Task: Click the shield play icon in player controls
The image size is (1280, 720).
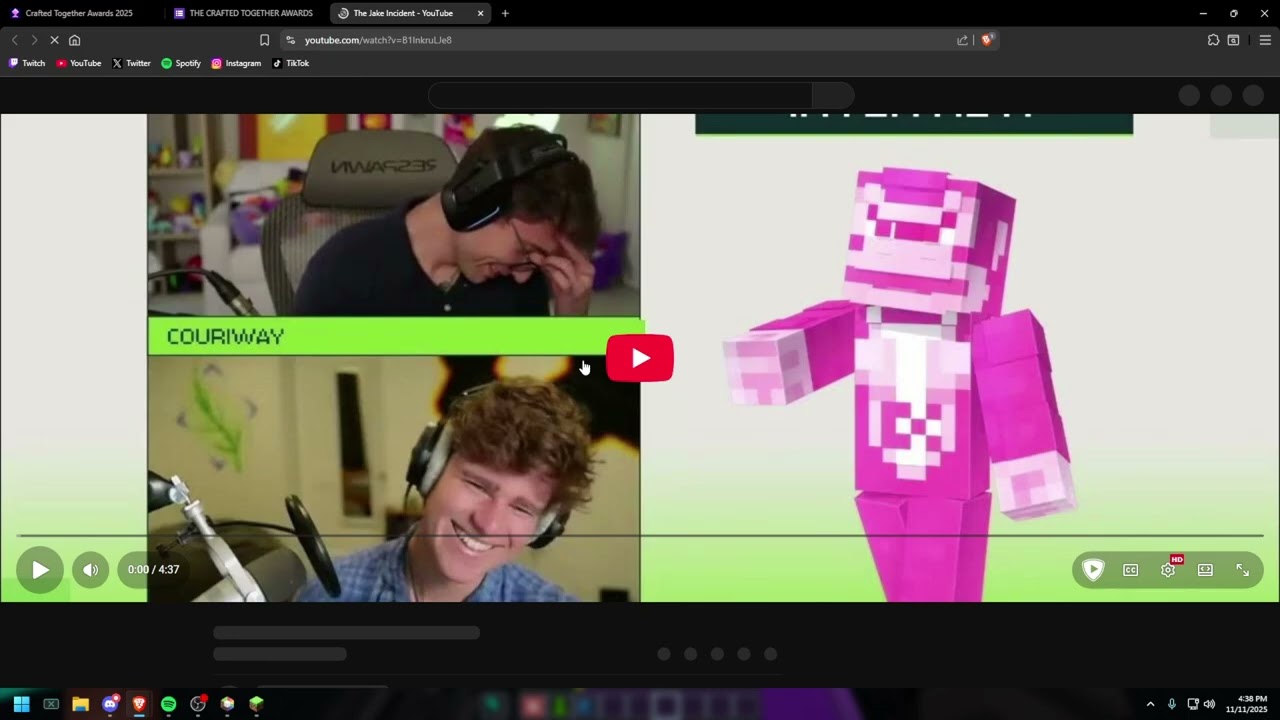Action: (x=1093, y=570)
